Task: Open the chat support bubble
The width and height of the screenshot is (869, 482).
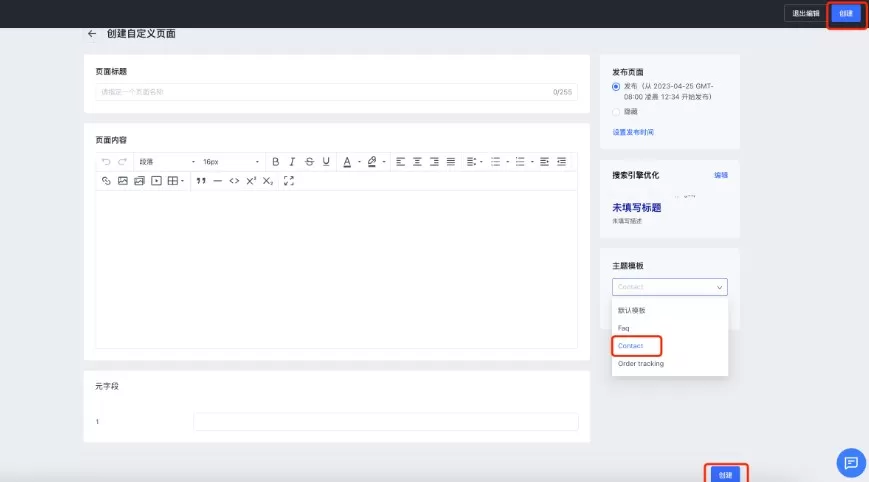Action: [850, 462]
